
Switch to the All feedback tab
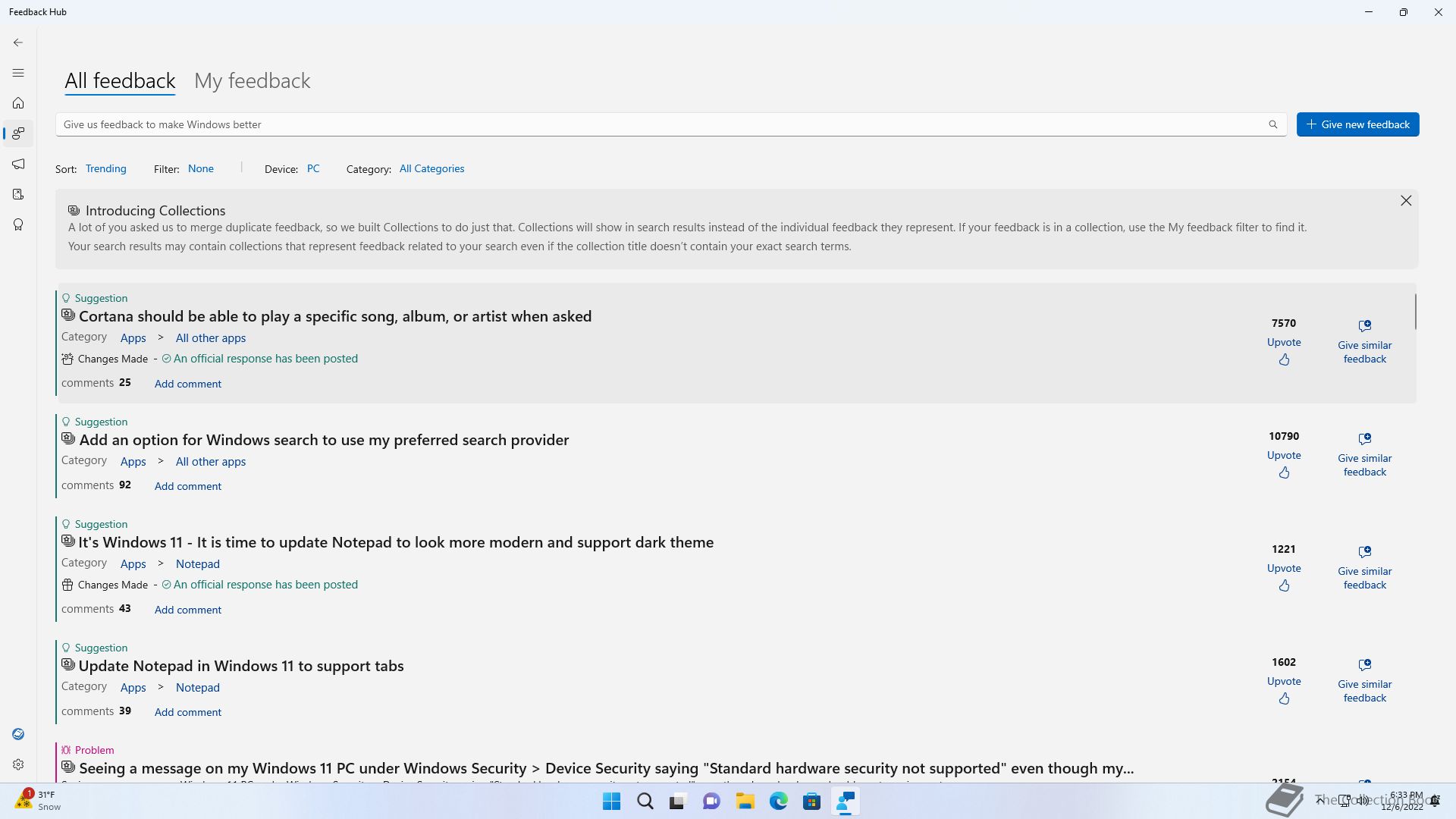[x=120, y=80]
